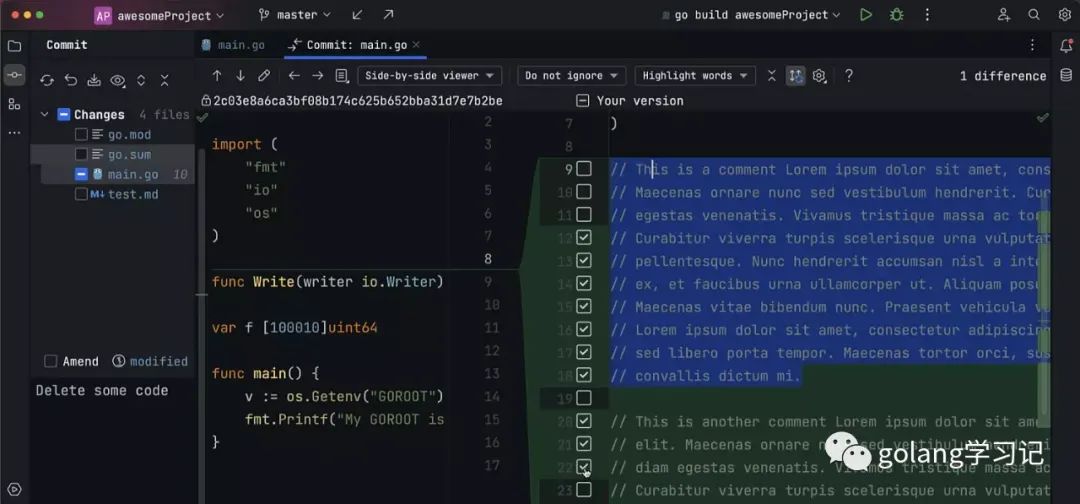Open the master branch dropdown
The width and height of the screenshot is (1080, 504).
coord(294,14)
